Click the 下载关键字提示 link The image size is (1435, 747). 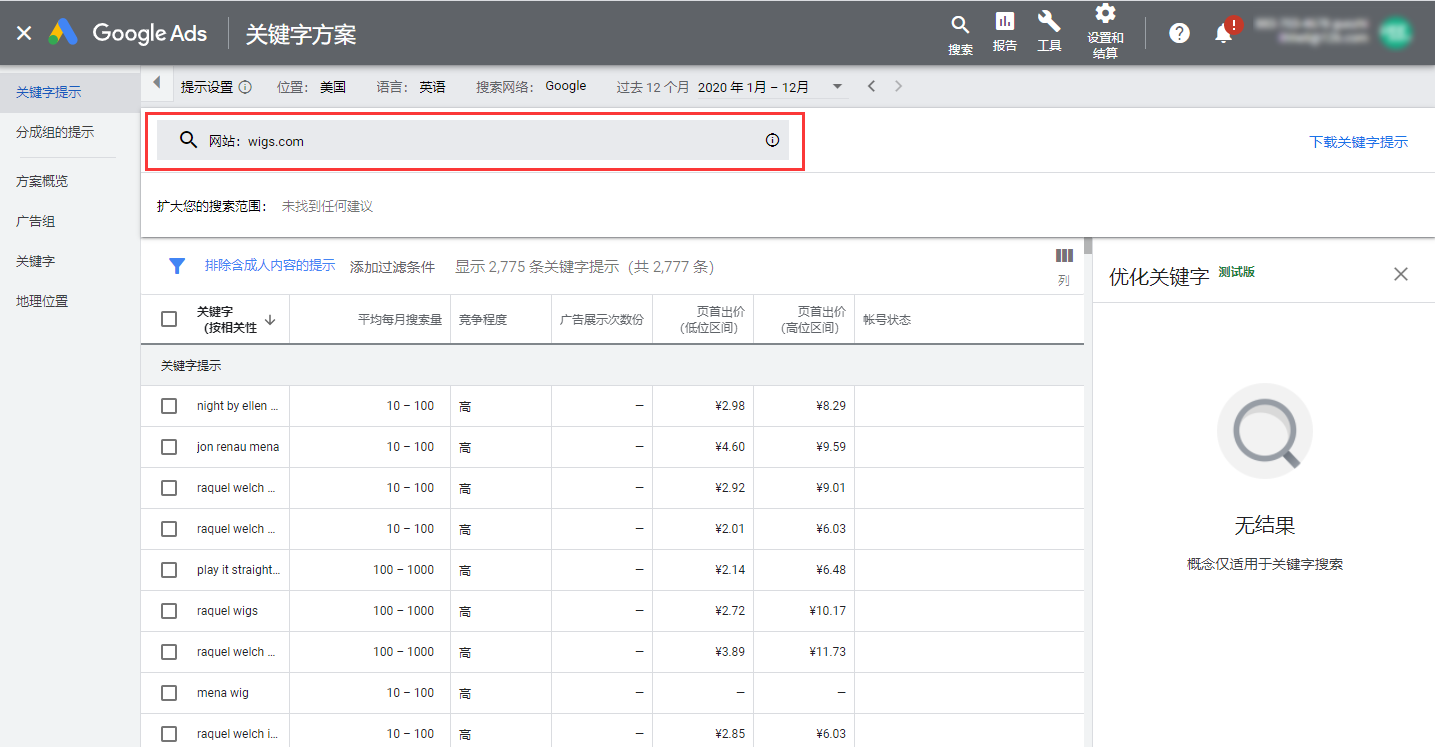pyautogui.click(x=1358, y=142)
